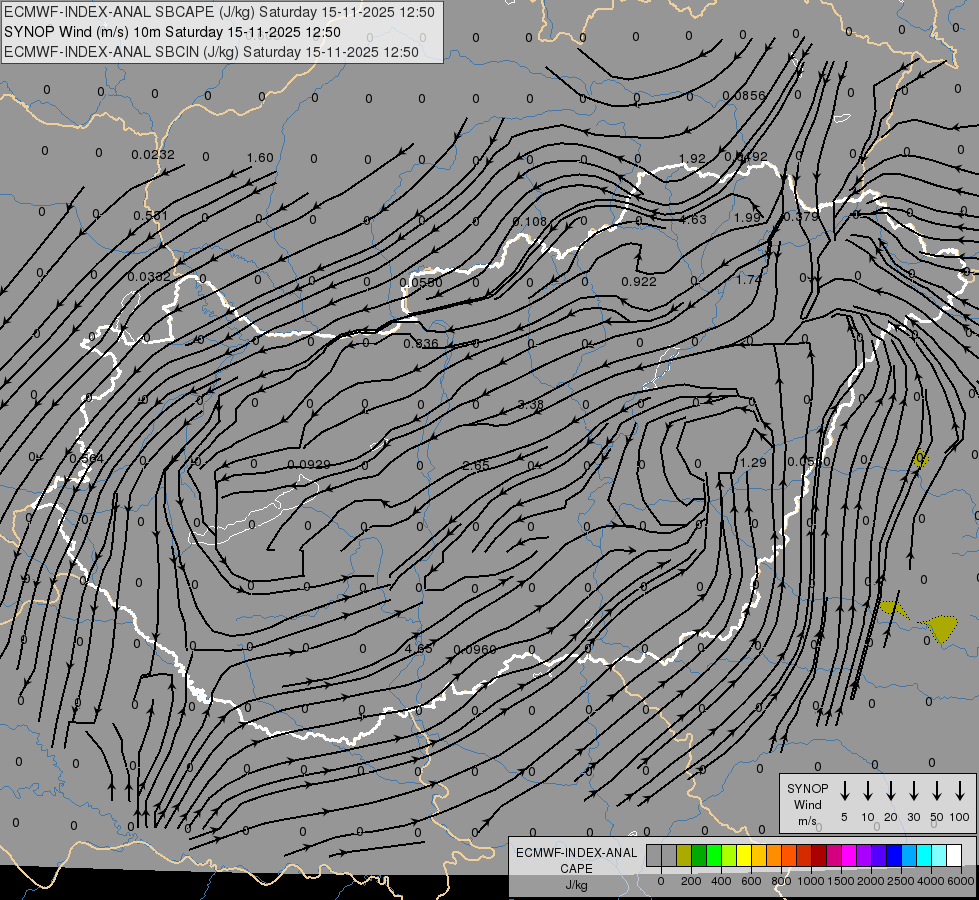Click the map value 0.922
The width and height of the screenshot is (979, 900).
(x=639, y=282)
